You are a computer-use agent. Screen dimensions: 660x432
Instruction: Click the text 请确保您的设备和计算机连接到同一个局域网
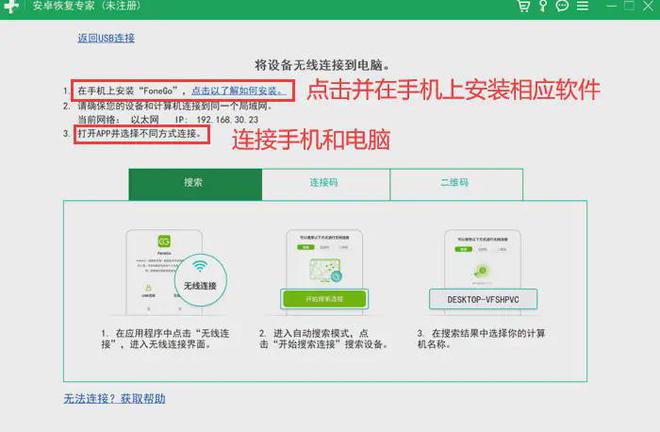(x=174, y=106)
